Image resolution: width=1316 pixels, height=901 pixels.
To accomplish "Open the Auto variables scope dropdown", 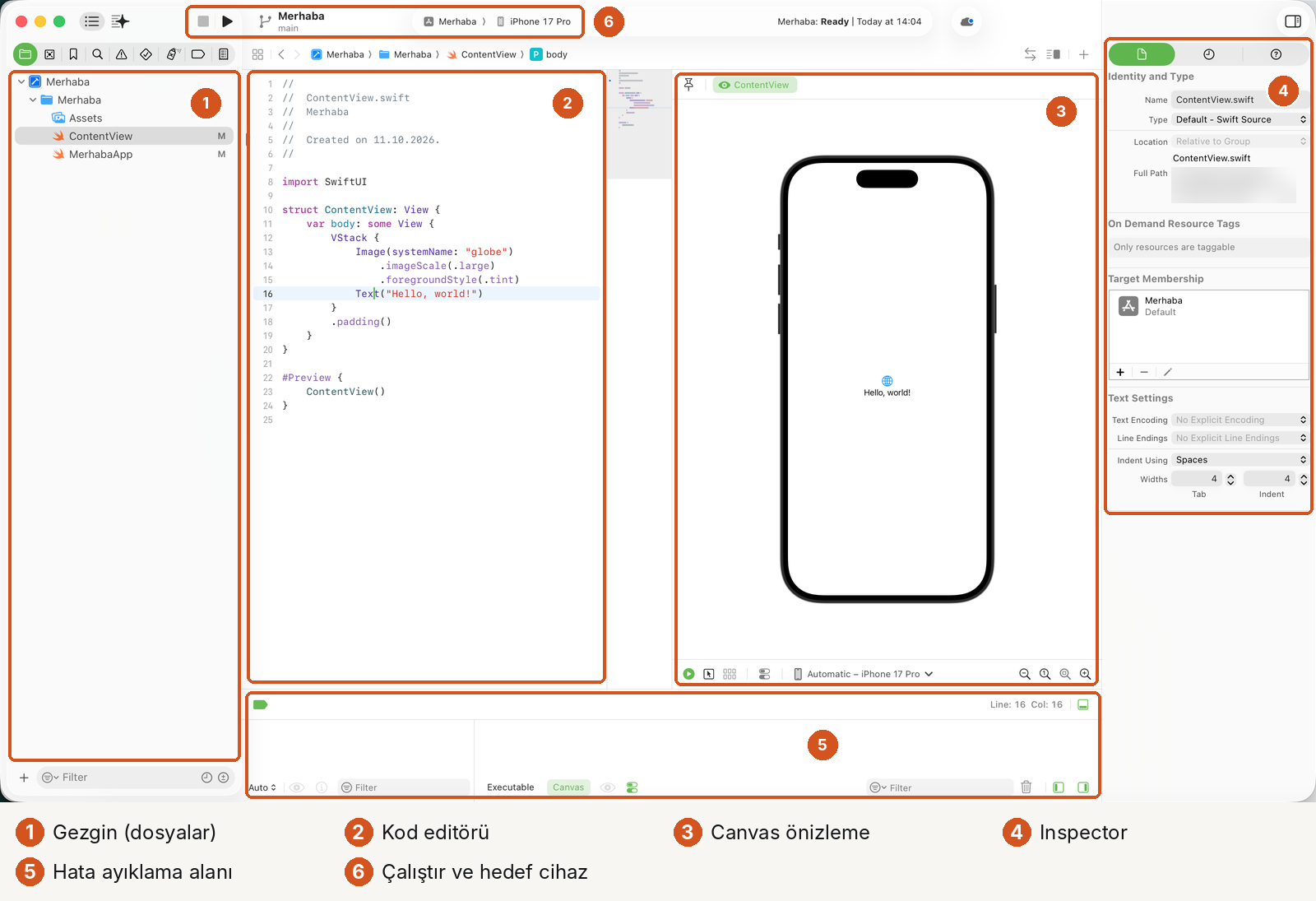I will [262, 787].
